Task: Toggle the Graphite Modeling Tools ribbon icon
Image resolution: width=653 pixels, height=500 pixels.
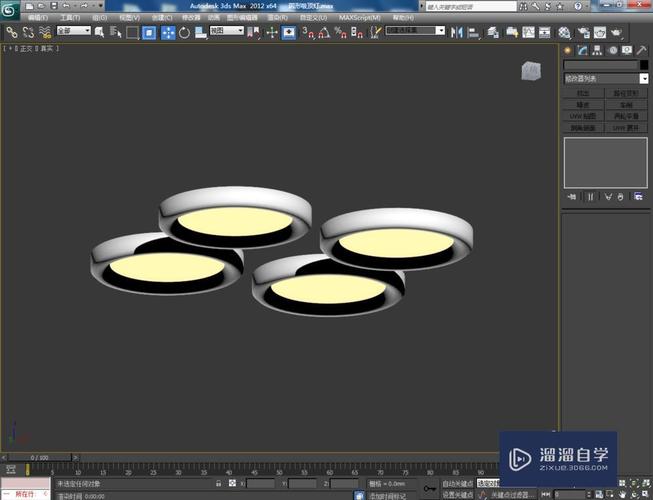Action: [x=512, y=32]
